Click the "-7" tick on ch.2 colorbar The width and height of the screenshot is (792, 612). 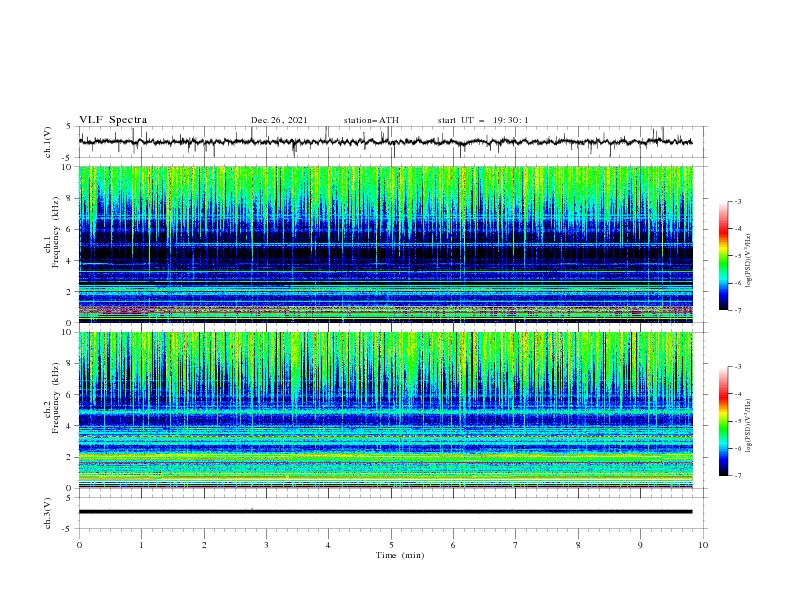[737, 476]
